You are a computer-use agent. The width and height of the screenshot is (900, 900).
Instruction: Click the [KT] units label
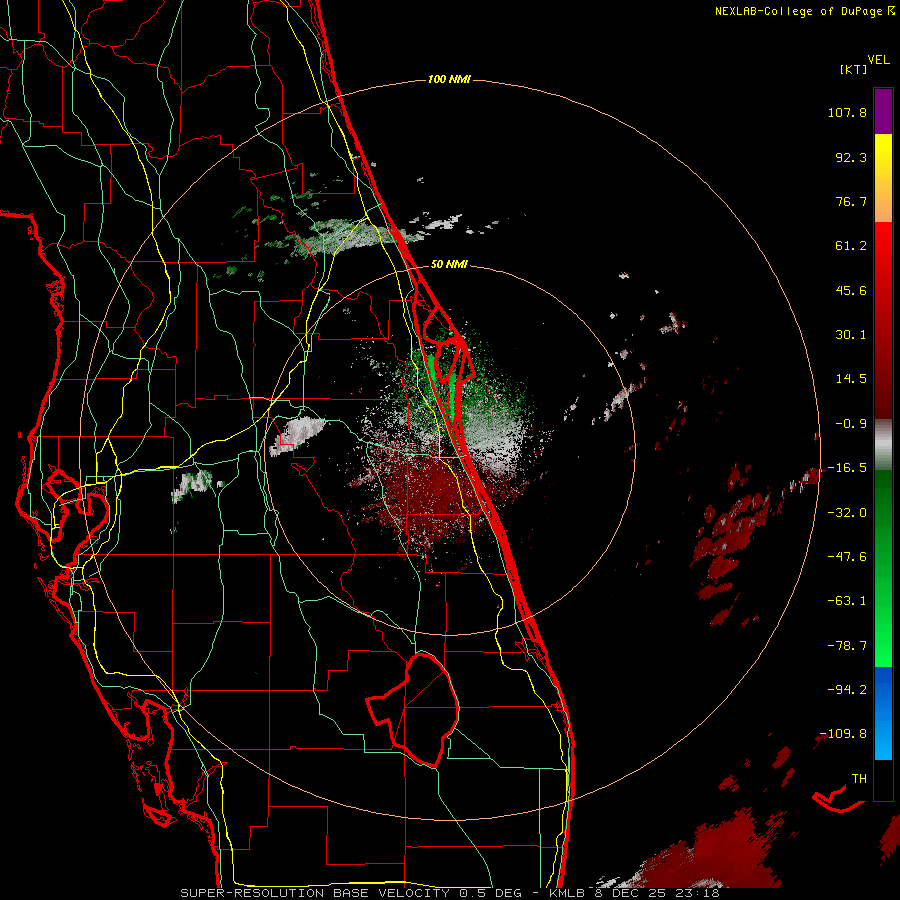854,69
